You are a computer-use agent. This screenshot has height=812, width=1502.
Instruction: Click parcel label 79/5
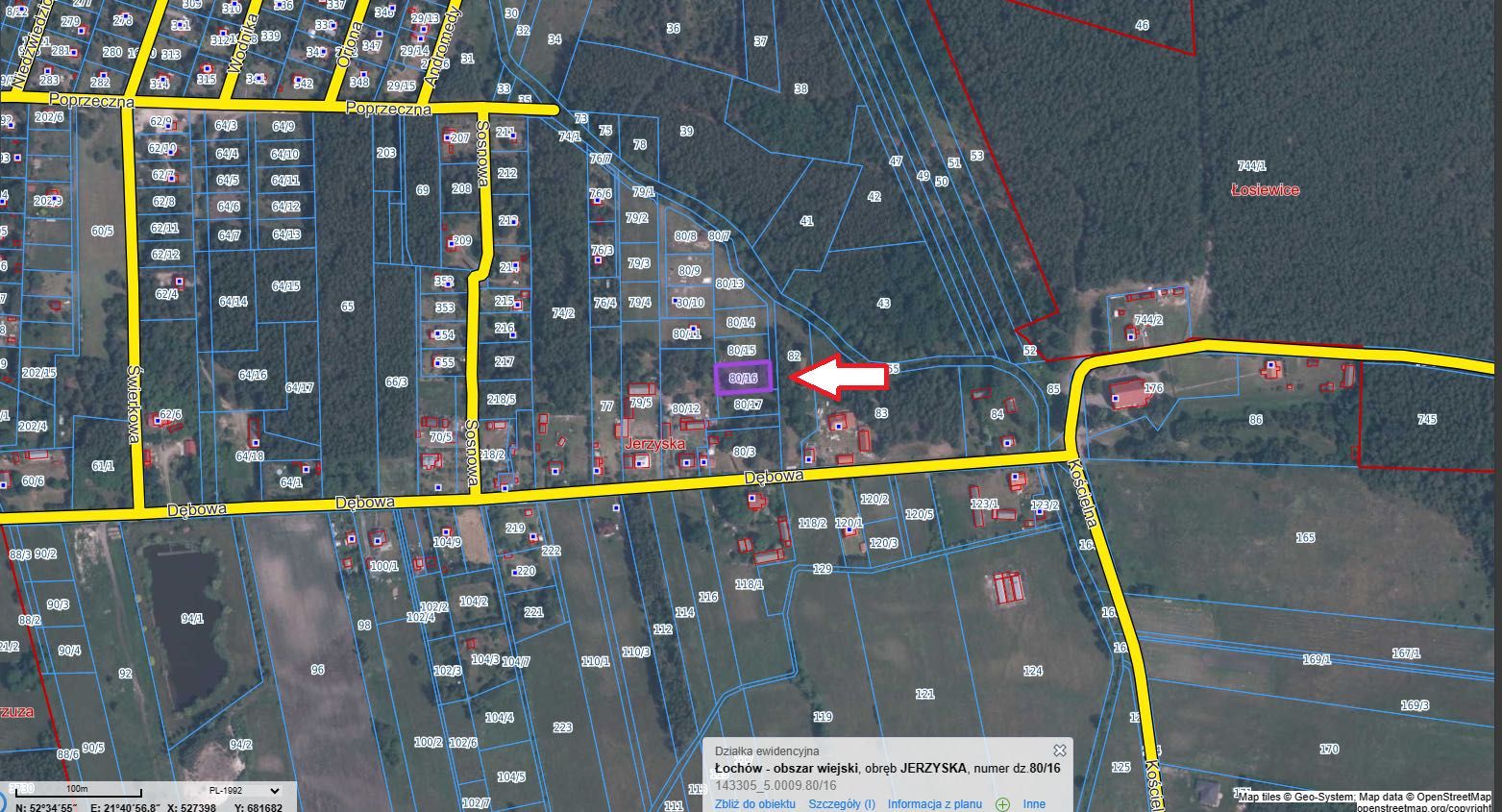641,403
